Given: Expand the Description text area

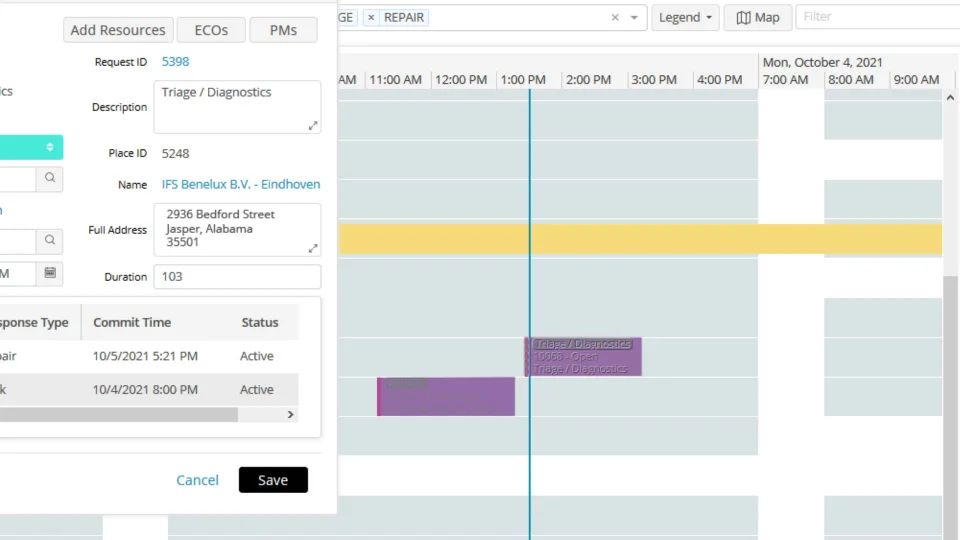Looking at the screenshot, I should pyautogui.click(x=313, y=125).
